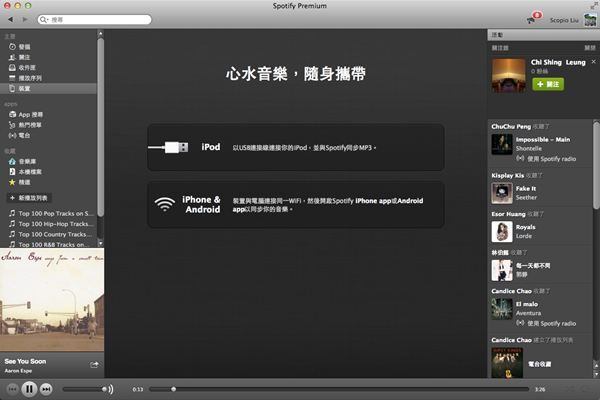Viewport: 600px width, 400px height.
Task: Open Local Files (本機檔案) in sidebar
Action: coord(25,171)
